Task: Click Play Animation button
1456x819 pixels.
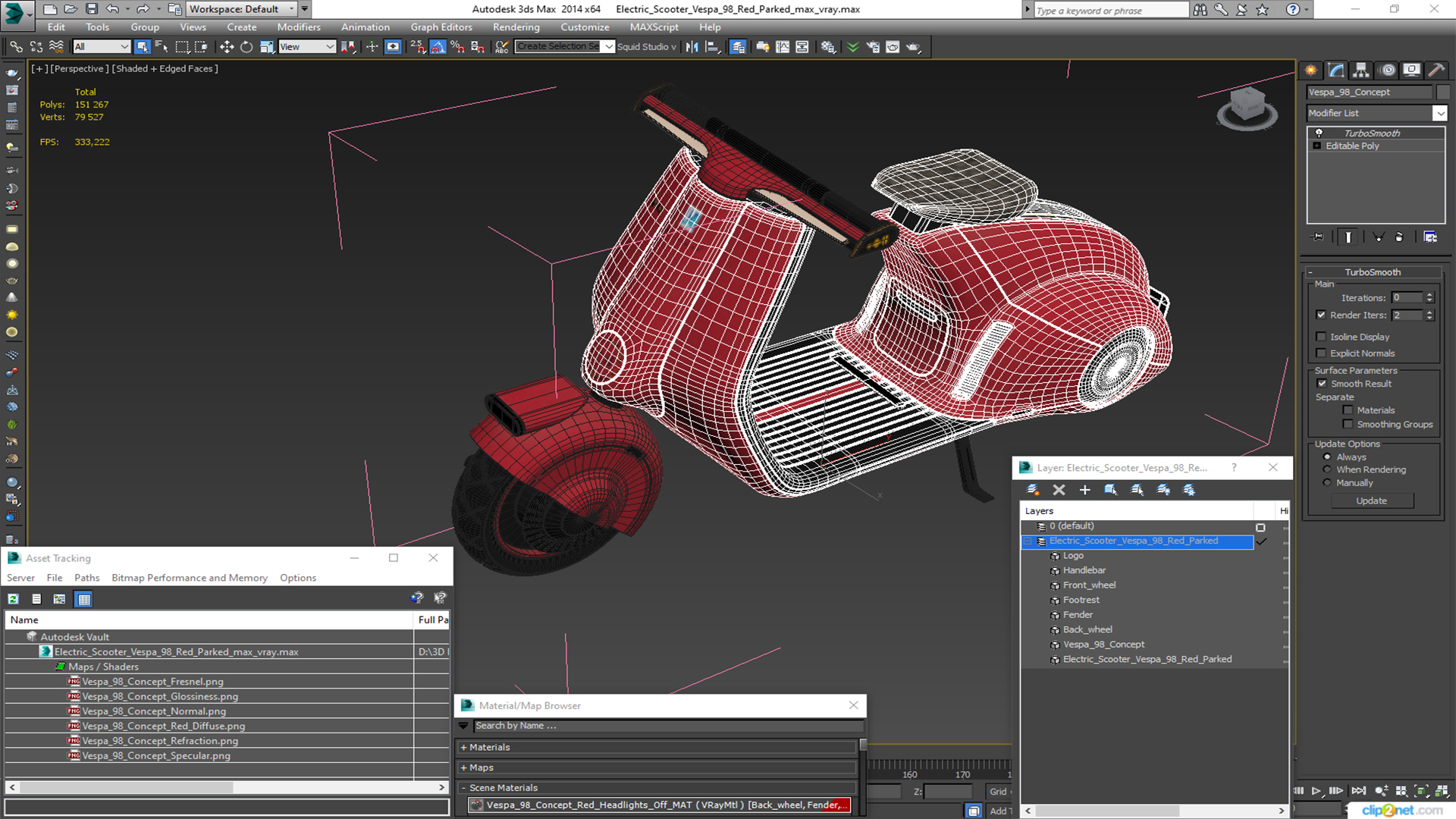Action: (x=1316, y=791)
